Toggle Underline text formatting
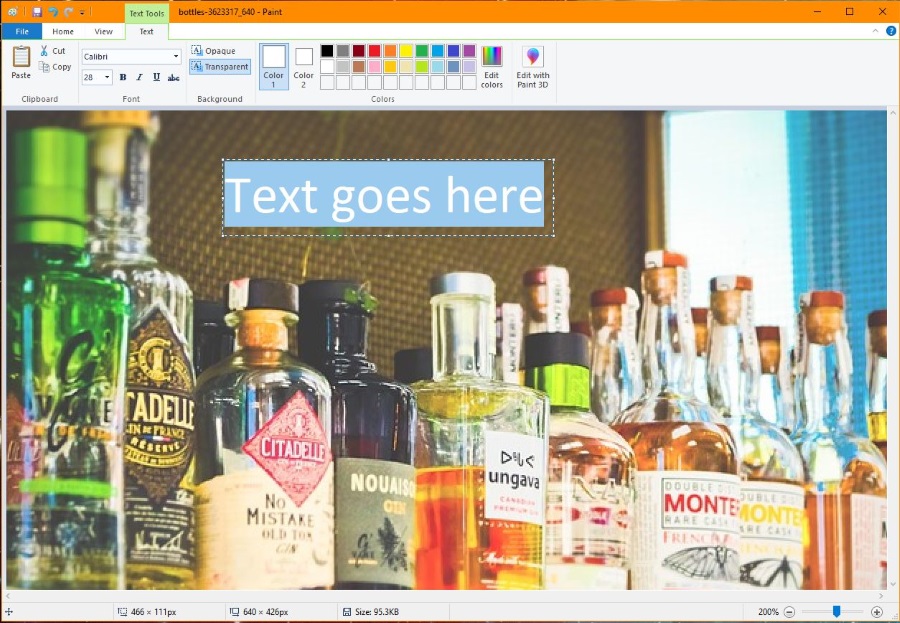The image size is (900, 623). 156,77
